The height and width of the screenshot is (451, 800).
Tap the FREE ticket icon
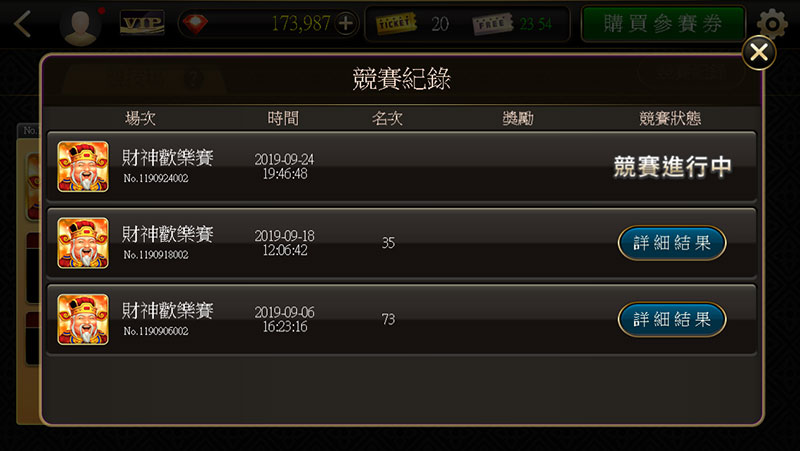point(492,24)
